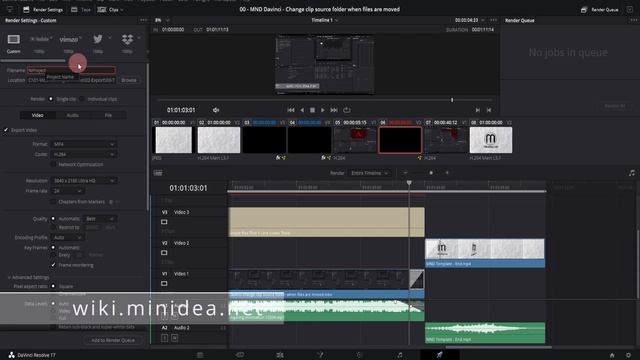640x360 pixels.
Task: Open viewer zoom percentage dropdown
Action: coord(162,20)
